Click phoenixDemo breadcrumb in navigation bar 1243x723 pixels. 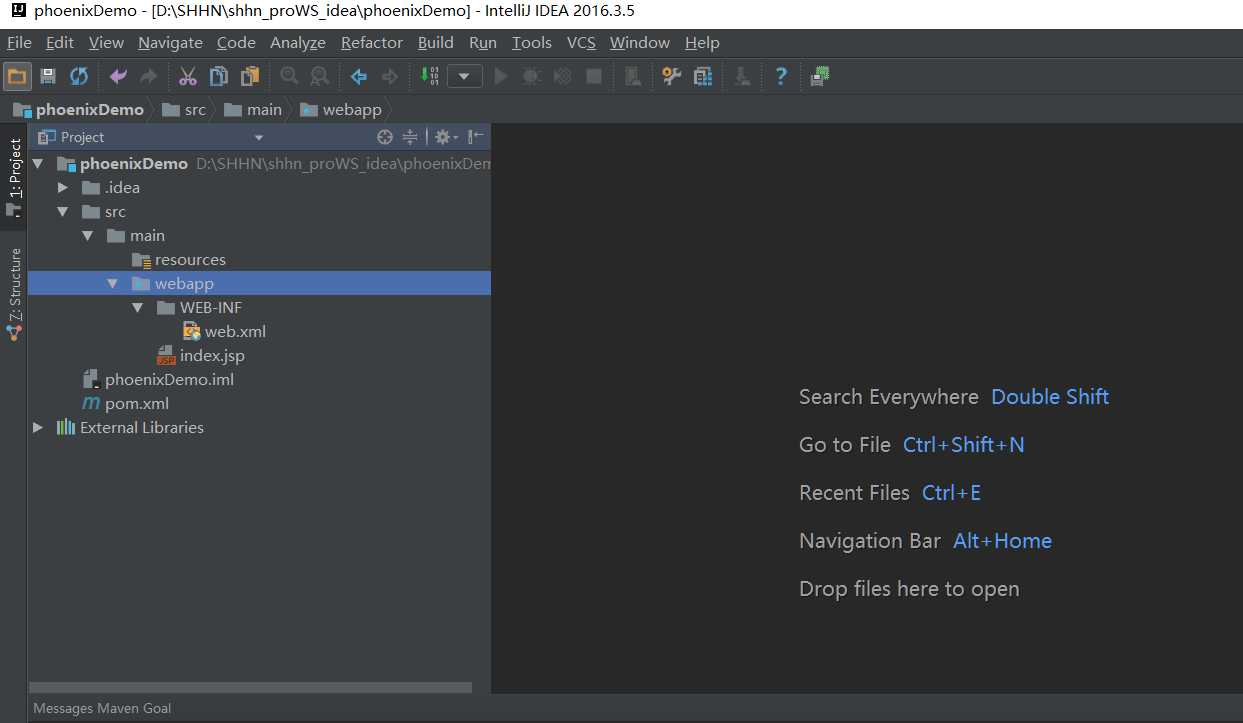79,110
